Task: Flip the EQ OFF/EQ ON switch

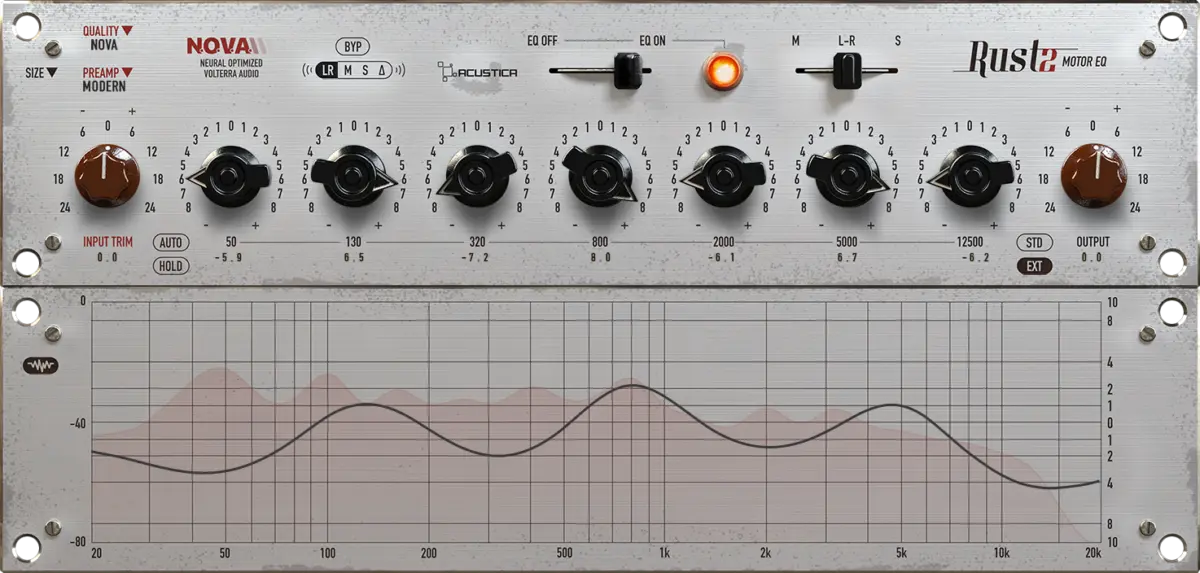Action: click(627, 71)
